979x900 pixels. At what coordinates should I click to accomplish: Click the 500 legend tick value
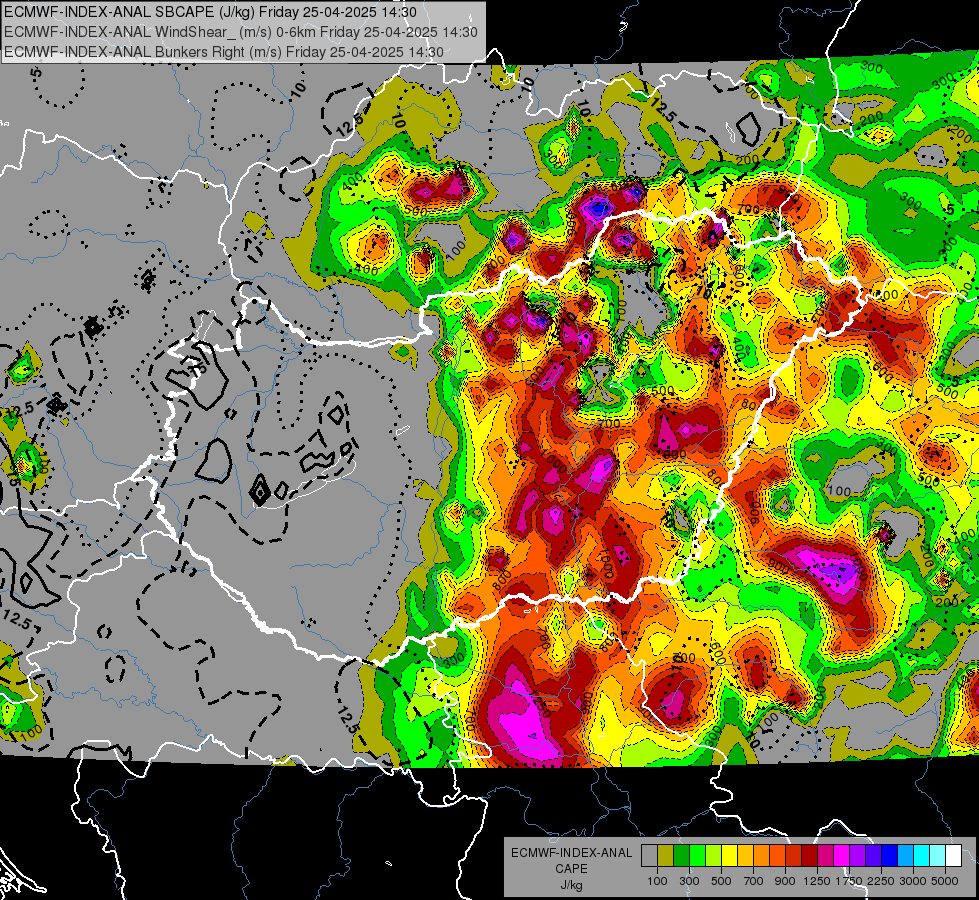point(721,881)
